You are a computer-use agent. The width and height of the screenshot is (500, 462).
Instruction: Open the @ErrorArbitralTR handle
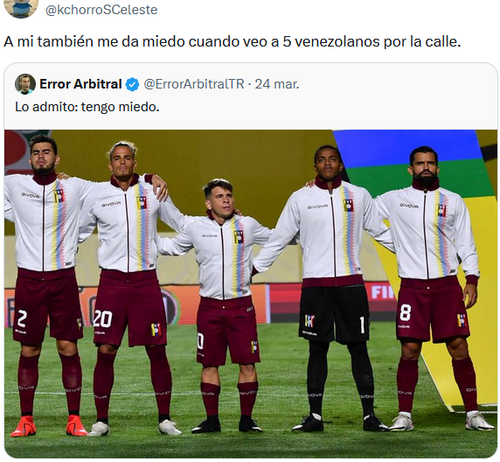pyautogui.click(x=194, y=84)
